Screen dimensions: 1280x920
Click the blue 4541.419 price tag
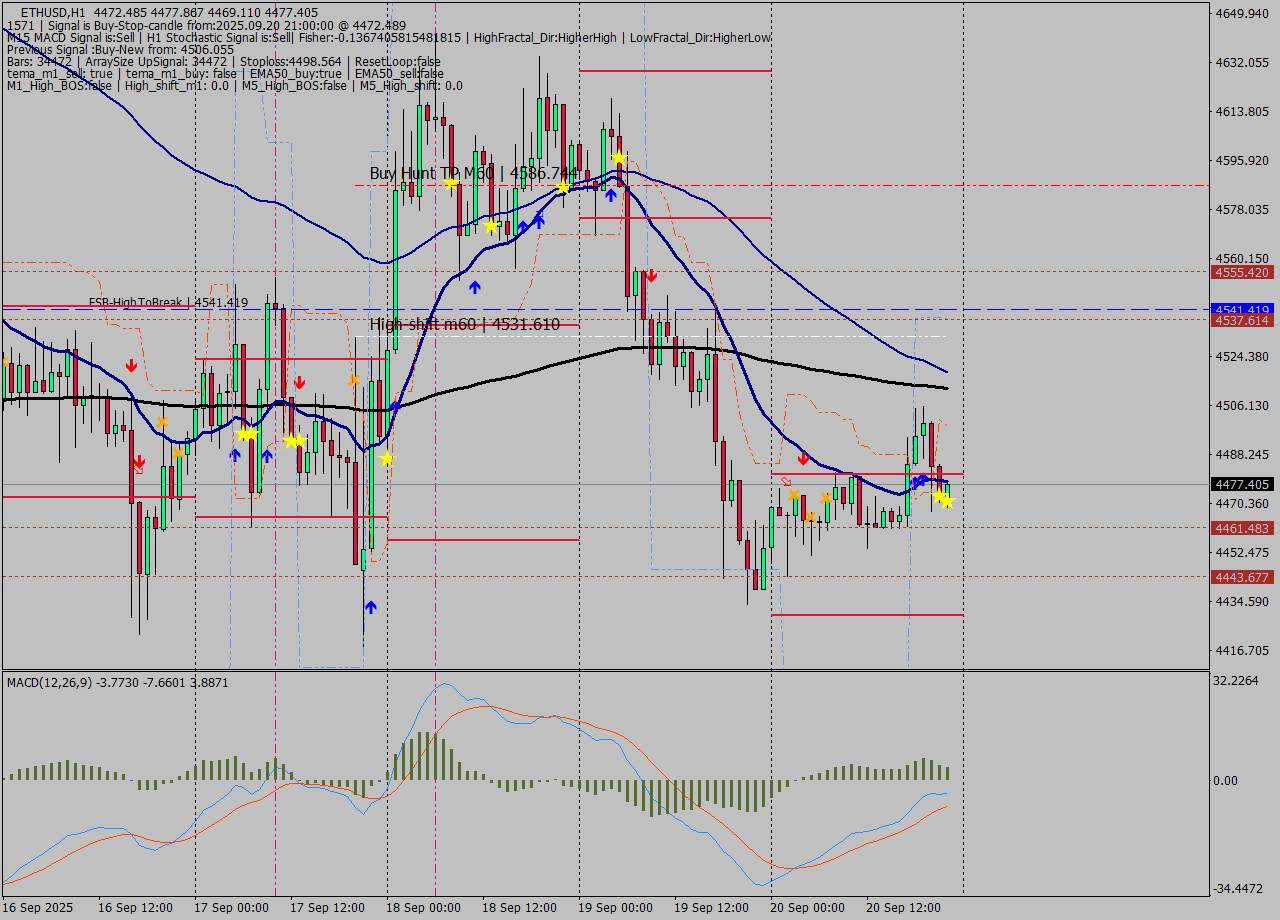tap(1240, 310)
